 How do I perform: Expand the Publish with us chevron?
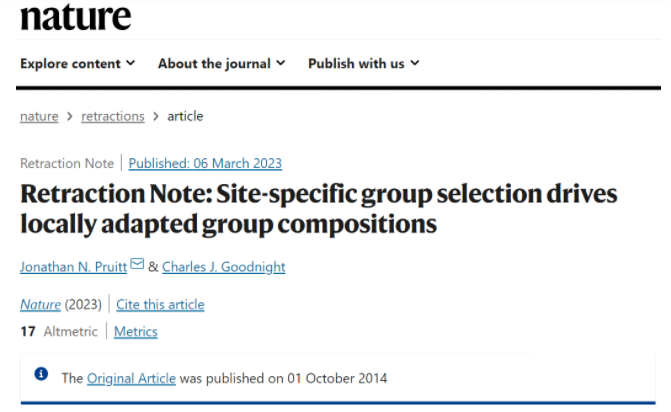pos(415,63)
